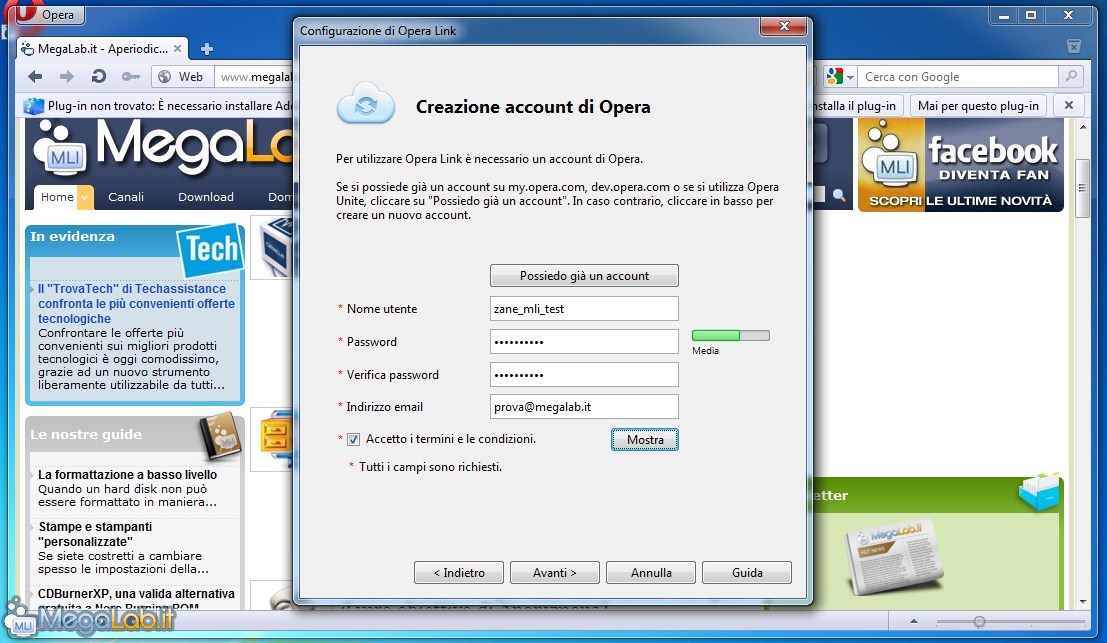Click the In evidenza header
Image resolution: width=1107 pixels, height=643 pixels.
pos(72,236)
